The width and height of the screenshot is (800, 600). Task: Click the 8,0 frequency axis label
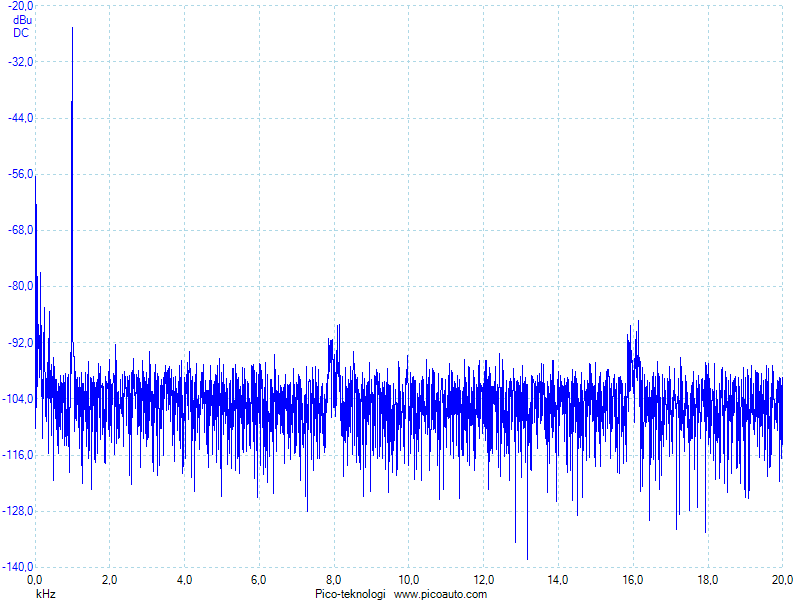click(334, 580)
